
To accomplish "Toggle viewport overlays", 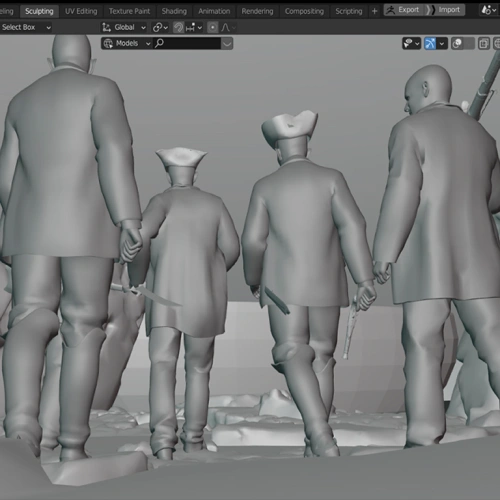I will 457,43.
